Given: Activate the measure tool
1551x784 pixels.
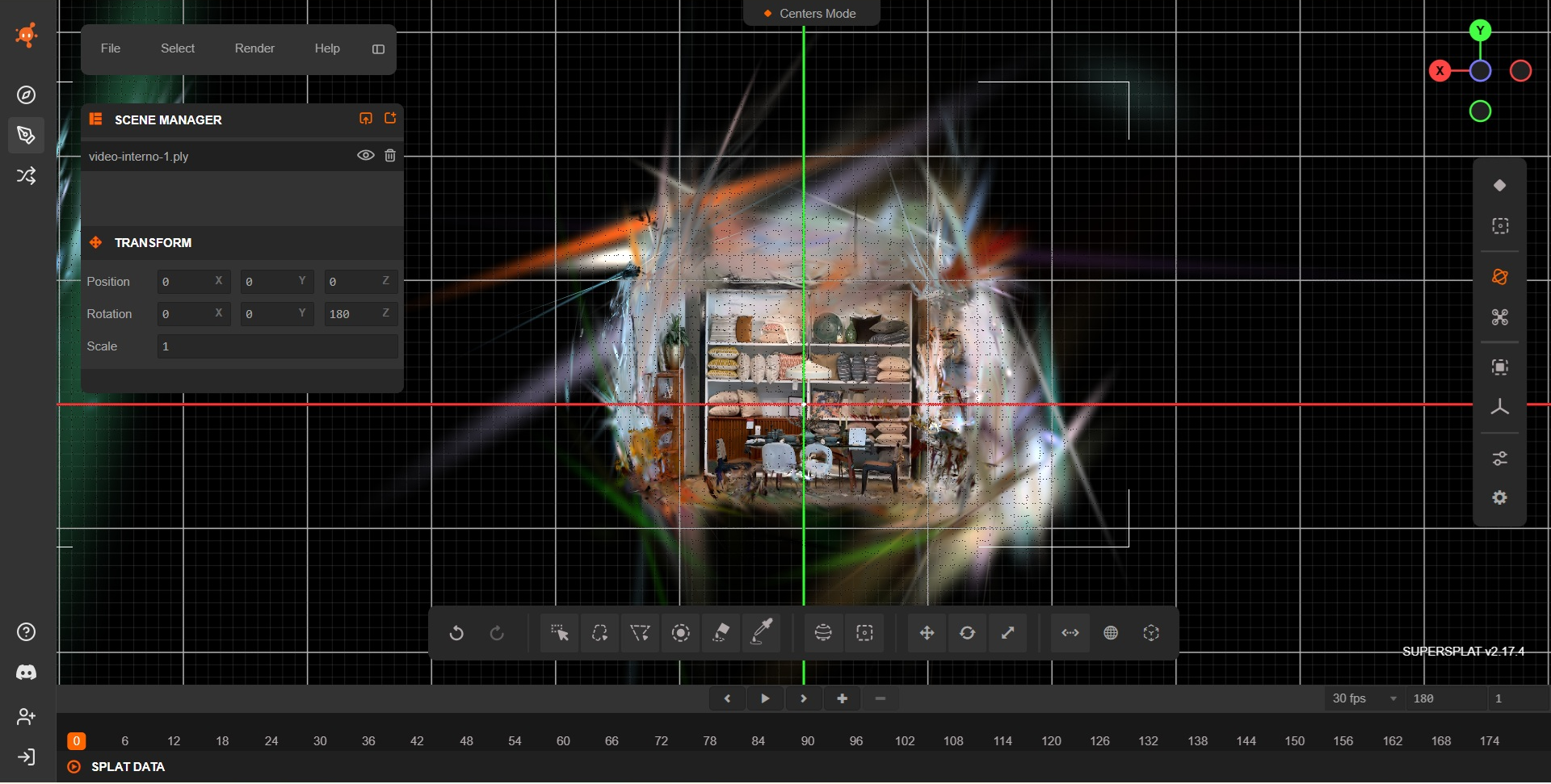Looking at the screenshot, I should [1070, 634].
